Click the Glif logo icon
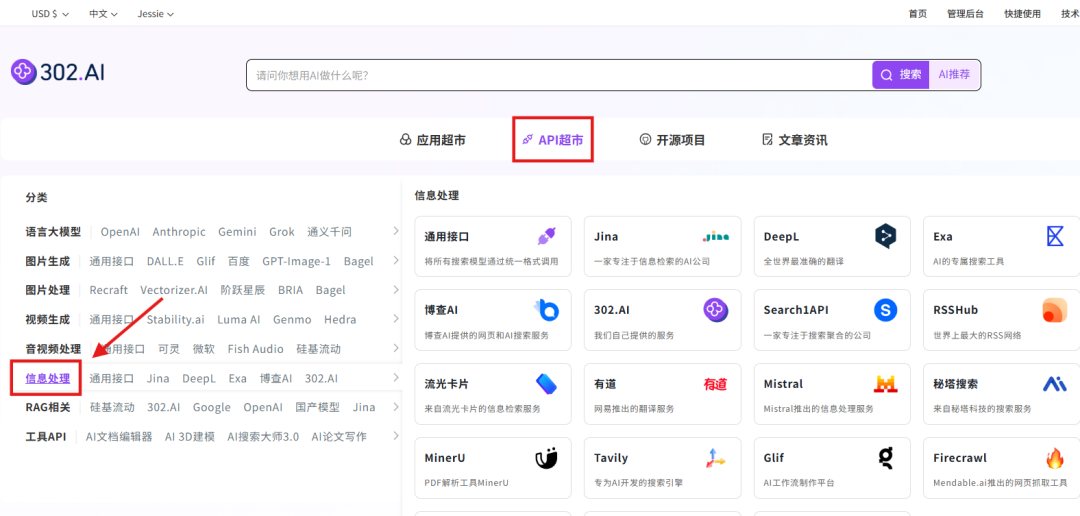This screenshot has width=1080, height=516. click(885, 457)
